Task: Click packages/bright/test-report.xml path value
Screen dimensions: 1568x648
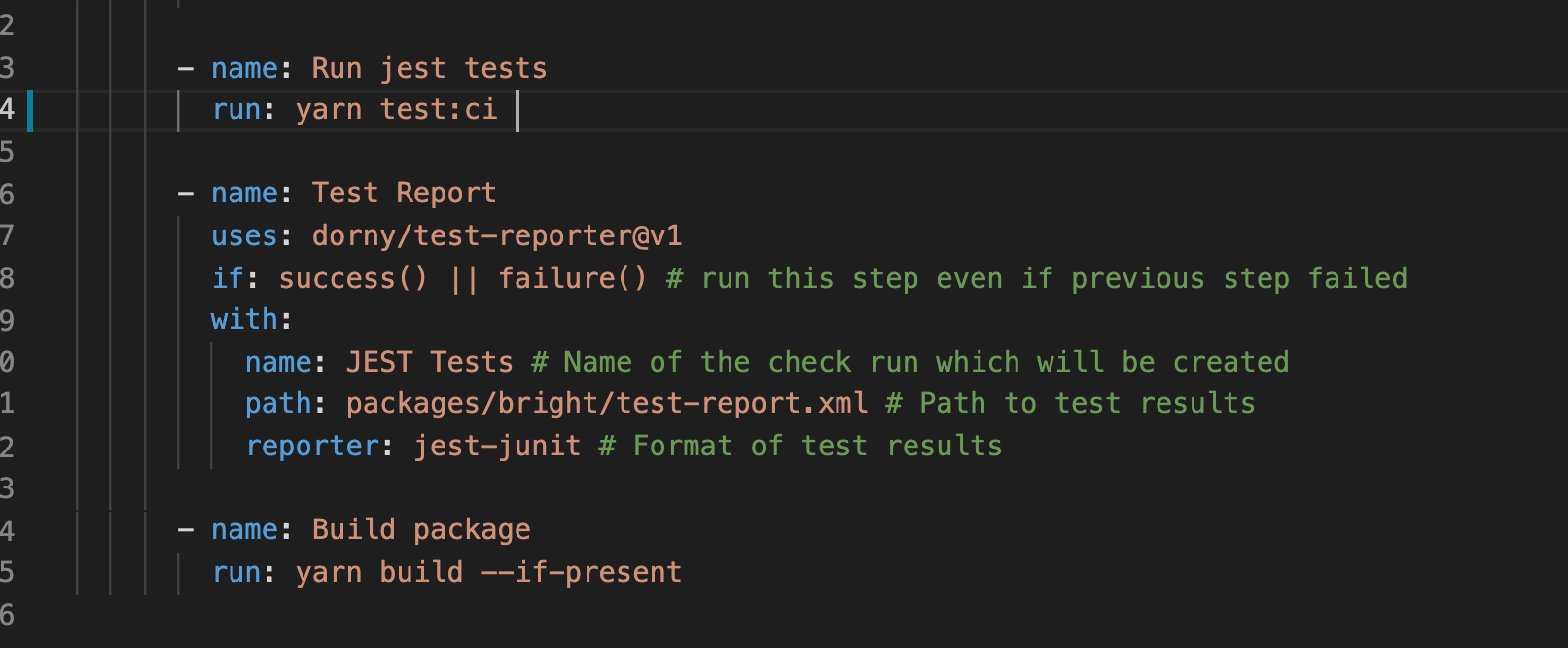Action: click(x=607, y=403)
